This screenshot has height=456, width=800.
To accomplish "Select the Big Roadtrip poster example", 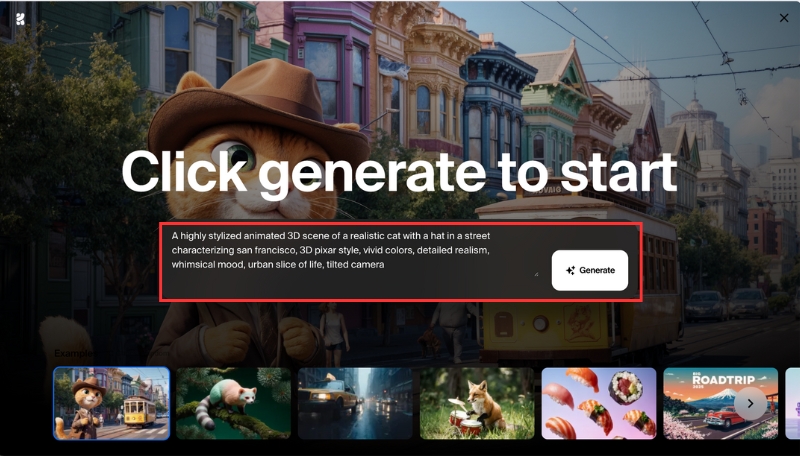I will pos(720,403).
